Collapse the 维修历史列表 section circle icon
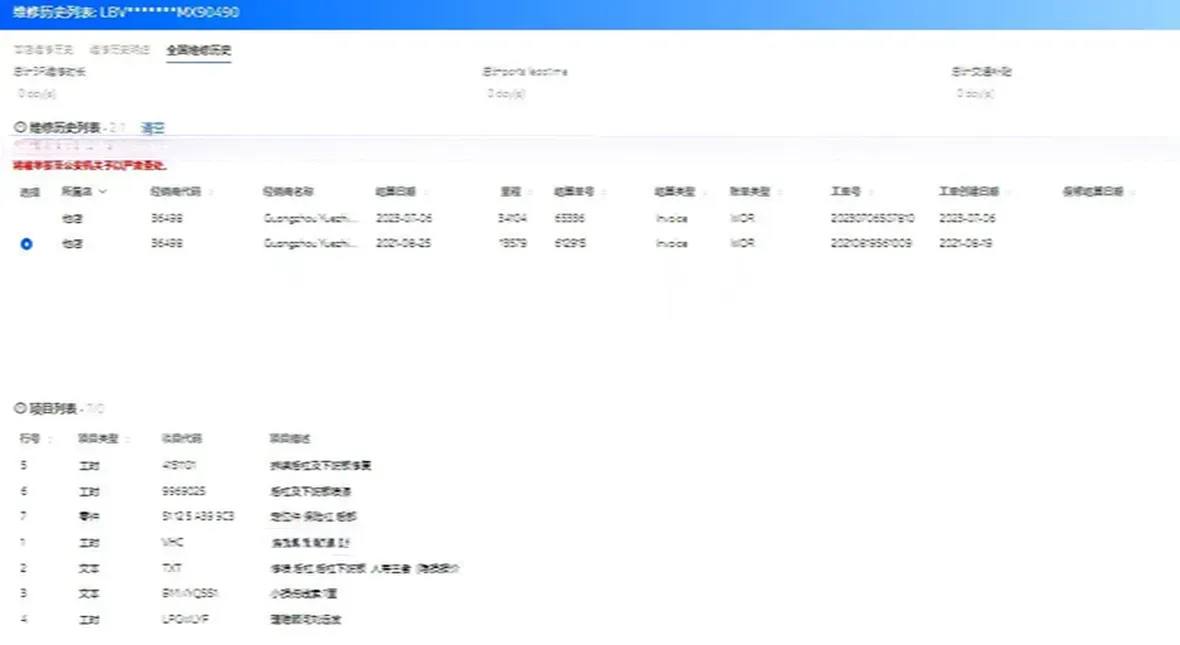 [20, 128]
